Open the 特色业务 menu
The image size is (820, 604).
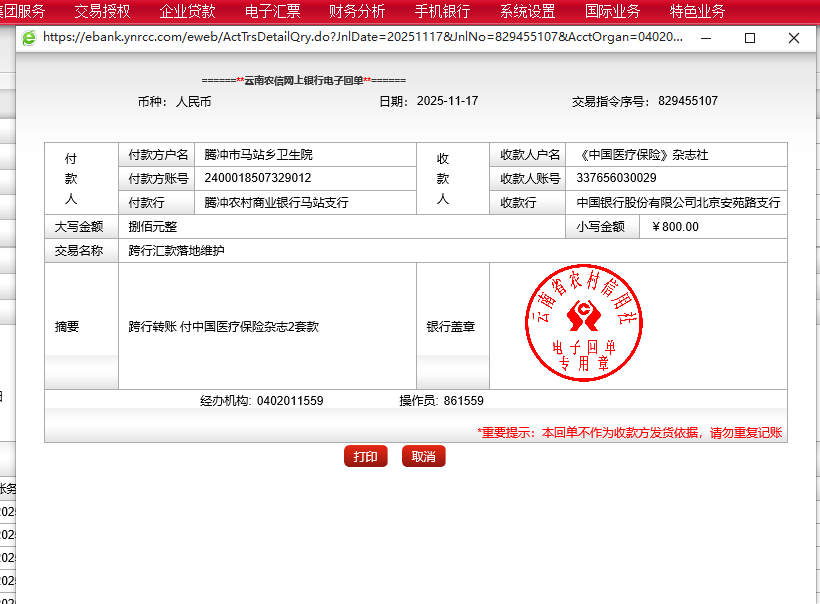click(697, 12)
